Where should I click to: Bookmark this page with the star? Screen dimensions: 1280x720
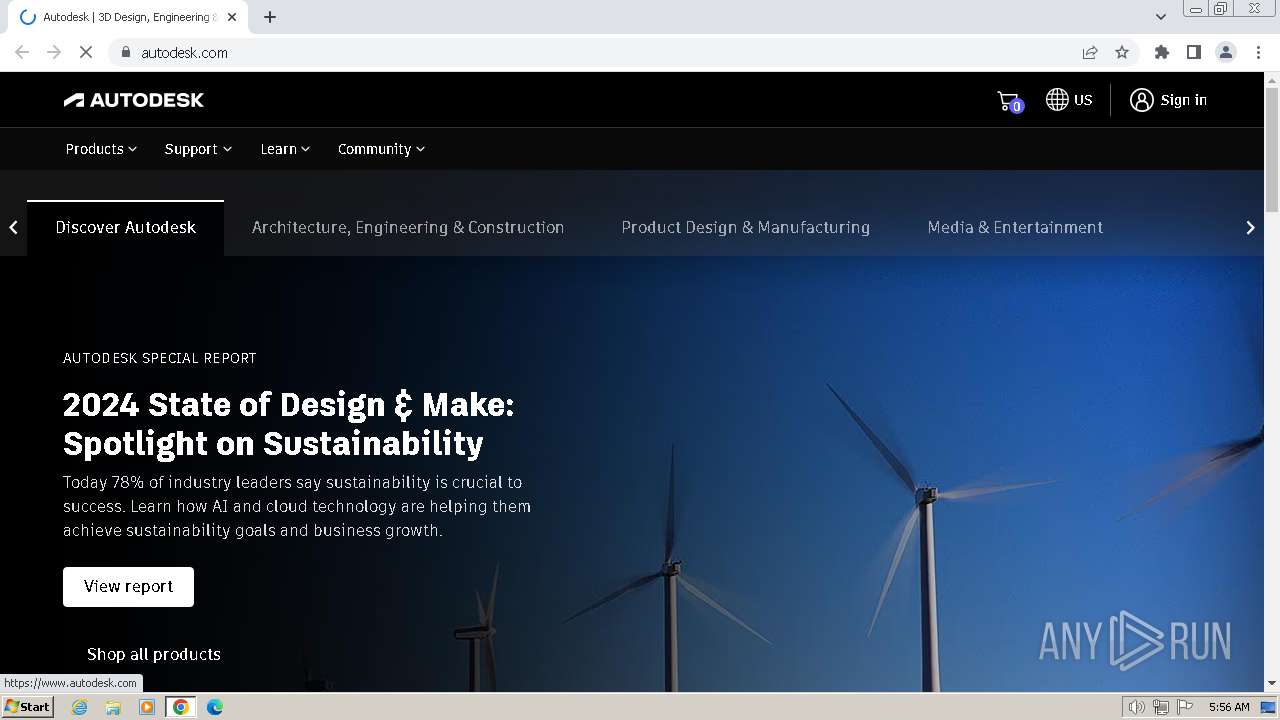pyautogui.click(x=1122, y=52)
